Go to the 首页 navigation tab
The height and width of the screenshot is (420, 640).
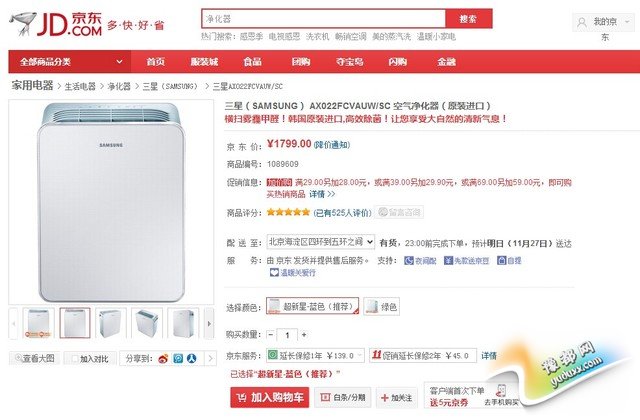click(155, 61)
